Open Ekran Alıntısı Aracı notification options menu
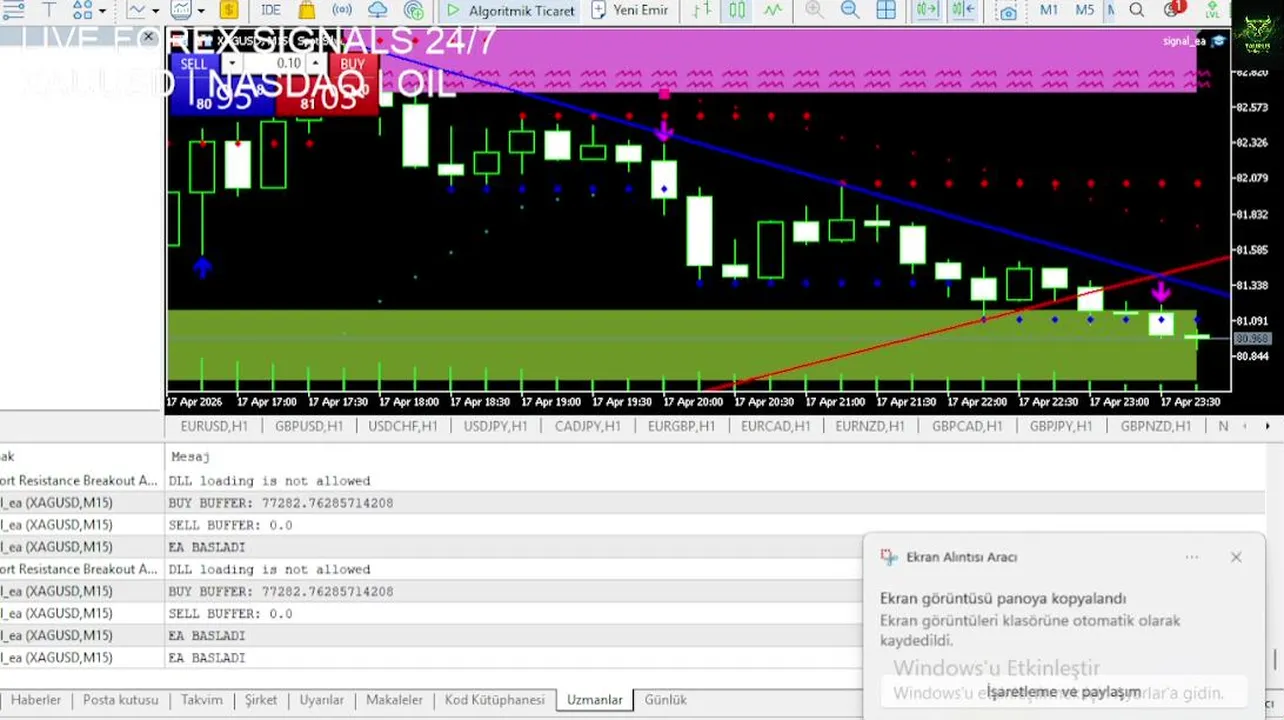The height and width of the screenshot is (720, 1284). (1192, 557)
